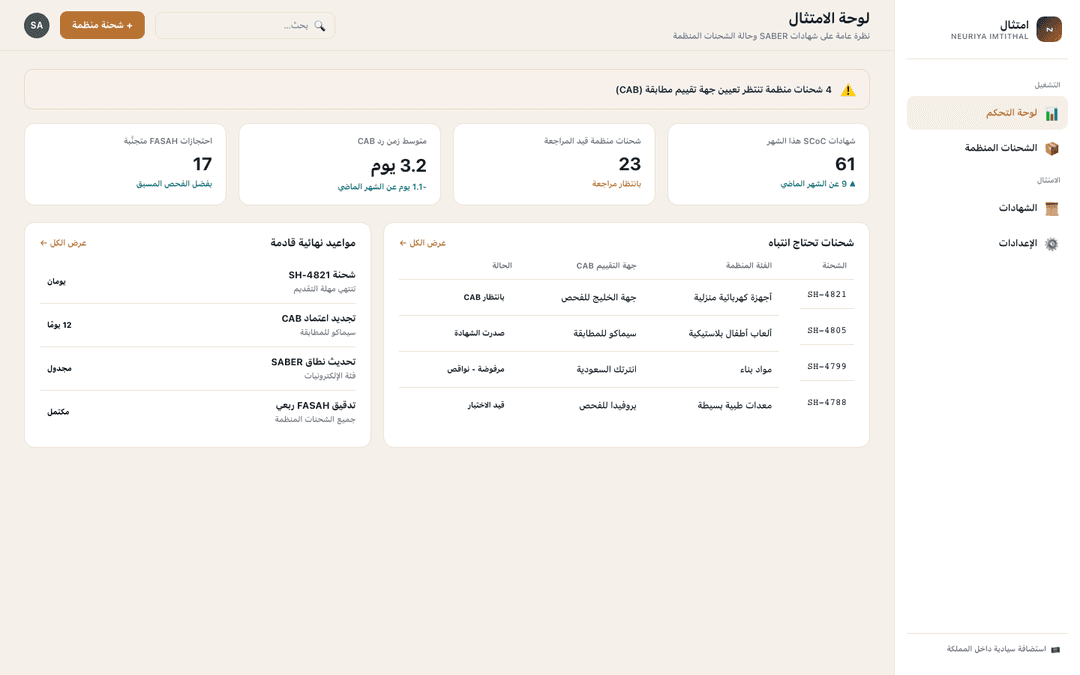Click صدرت الشهادة status cell
Viewport: 1080px width, 675px height.
coord(479,333)
